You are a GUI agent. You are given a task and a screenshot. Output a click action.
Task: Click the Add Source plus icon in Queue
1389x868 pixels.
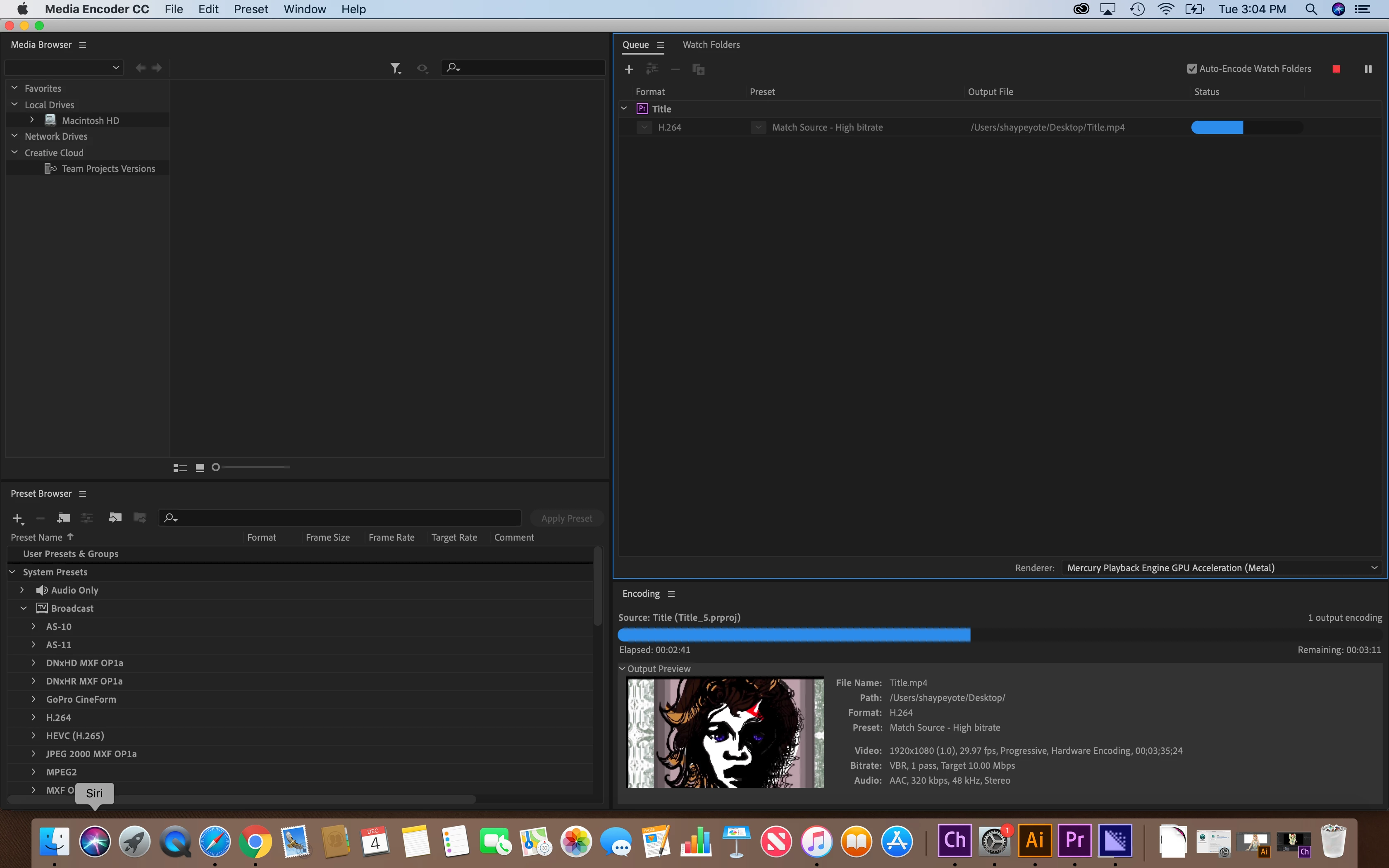[x=629, y=69]
